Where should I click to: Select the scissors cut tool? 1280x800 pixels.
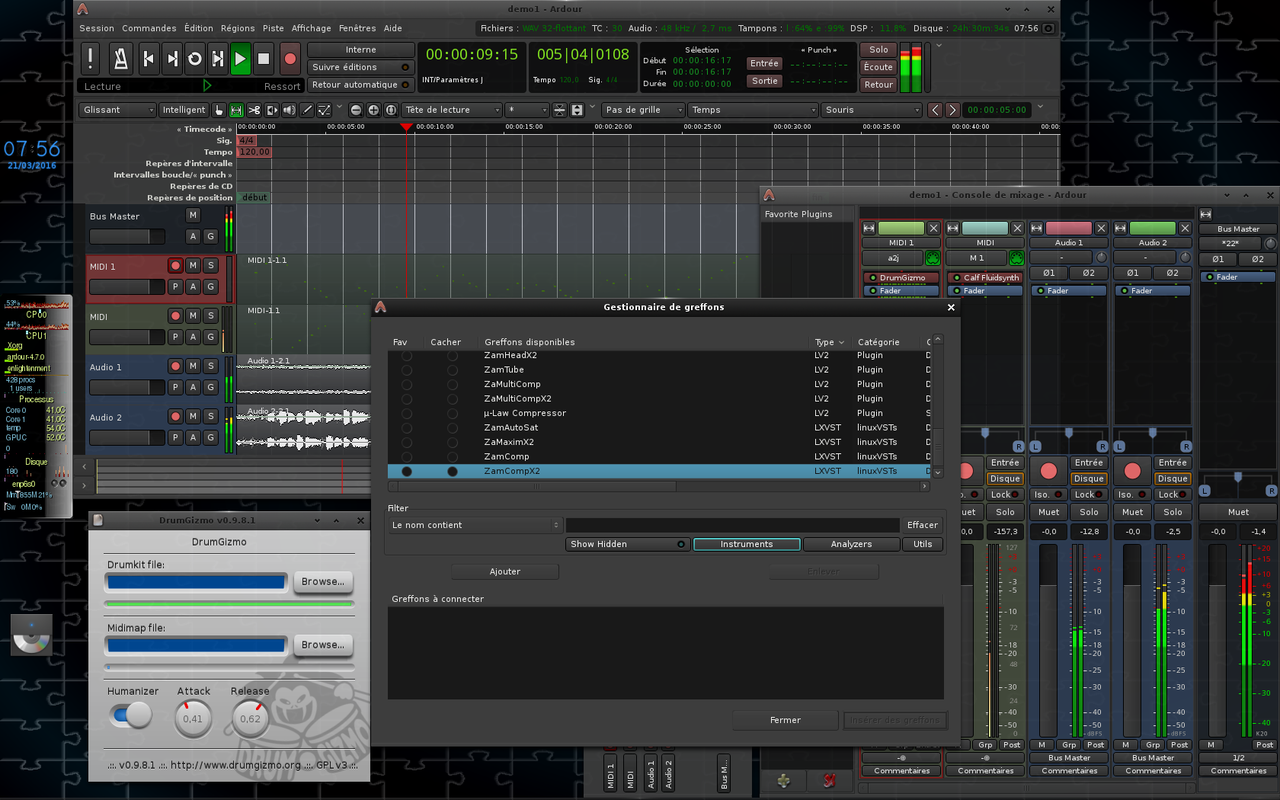[x=254, y=110]
